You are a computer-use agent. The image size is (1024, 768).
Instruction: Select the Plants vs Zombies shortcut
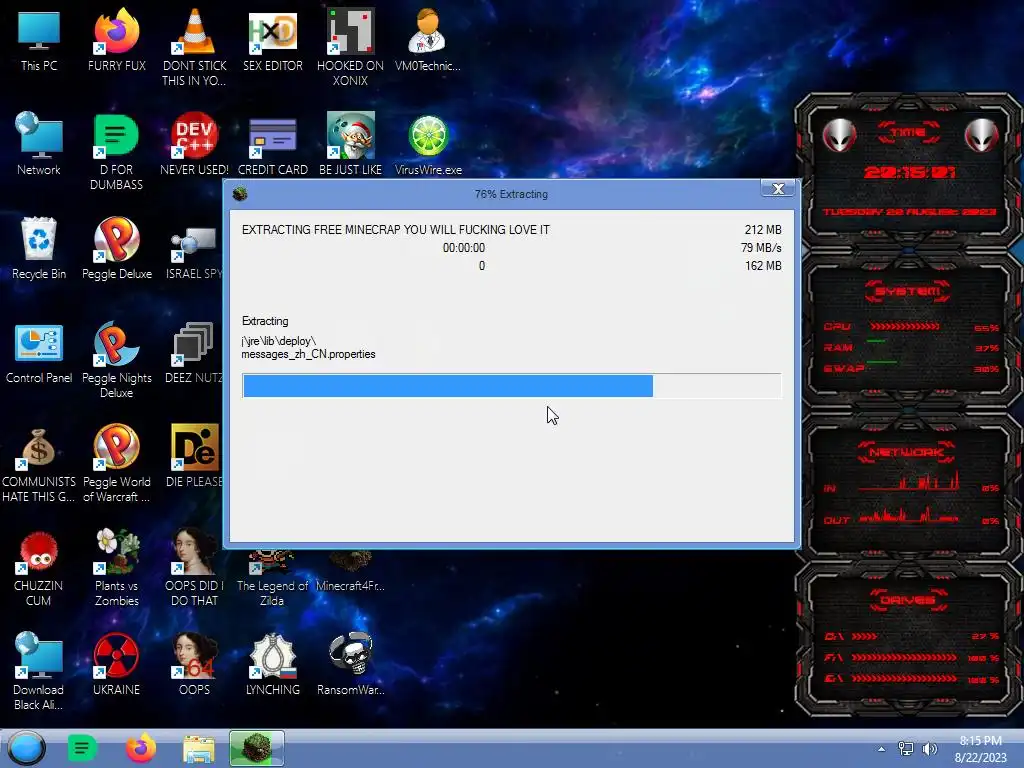[x=116, y=568]
